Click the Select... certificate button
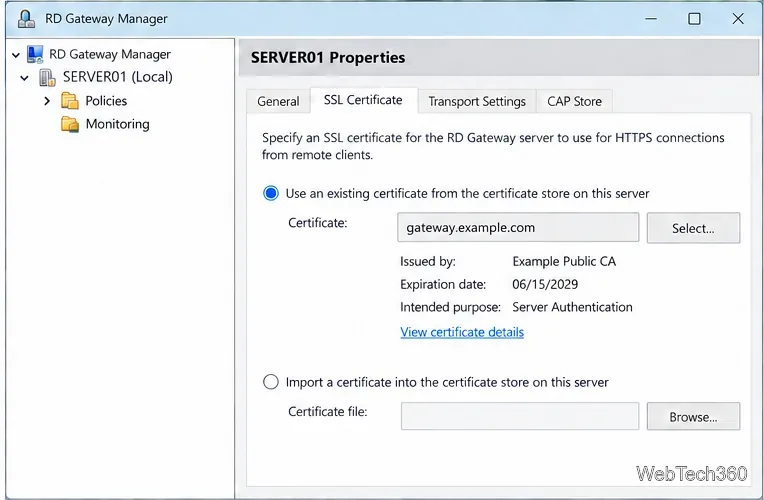Viewport: 764px width, 500px height. [693, 228]
